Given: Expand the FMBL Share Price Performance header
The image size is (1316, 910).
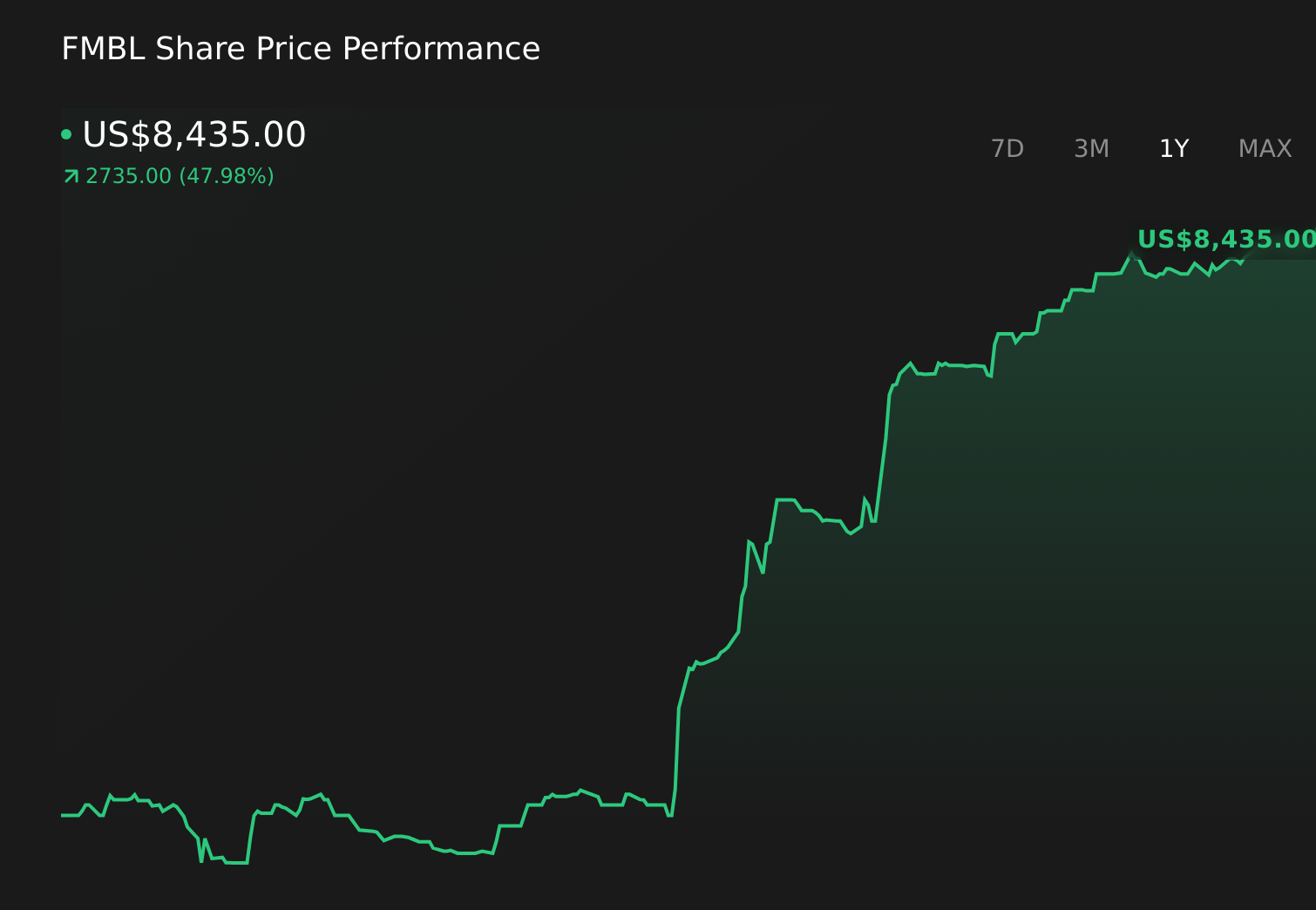Looking at the screenshot, I should point(300,48).
